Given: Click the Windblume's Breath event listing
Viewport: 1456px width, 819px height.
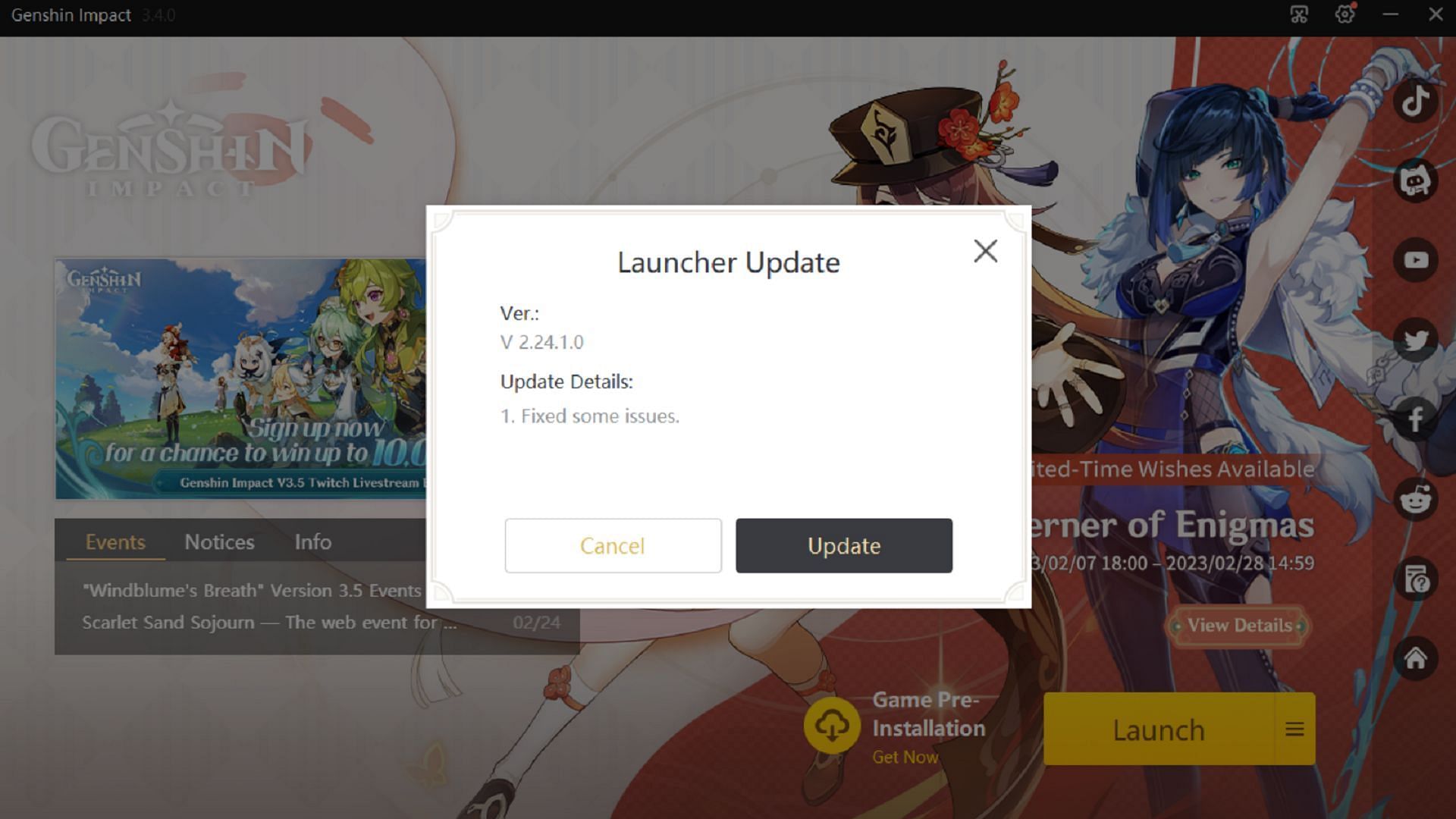Looking at the screenshot, I should 255,590.
